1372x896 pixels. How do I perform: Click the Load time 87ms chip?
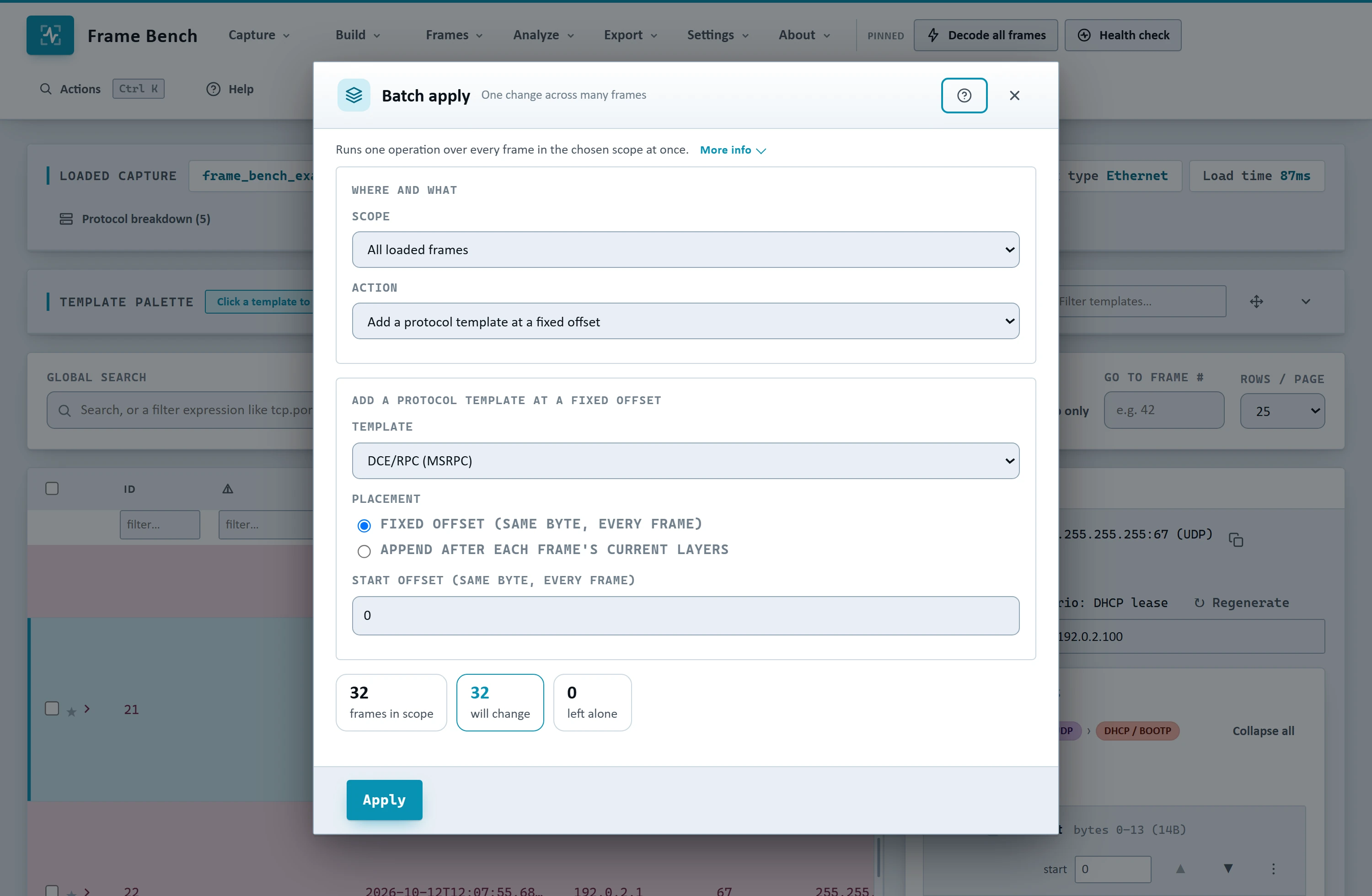coord(1256,176)
